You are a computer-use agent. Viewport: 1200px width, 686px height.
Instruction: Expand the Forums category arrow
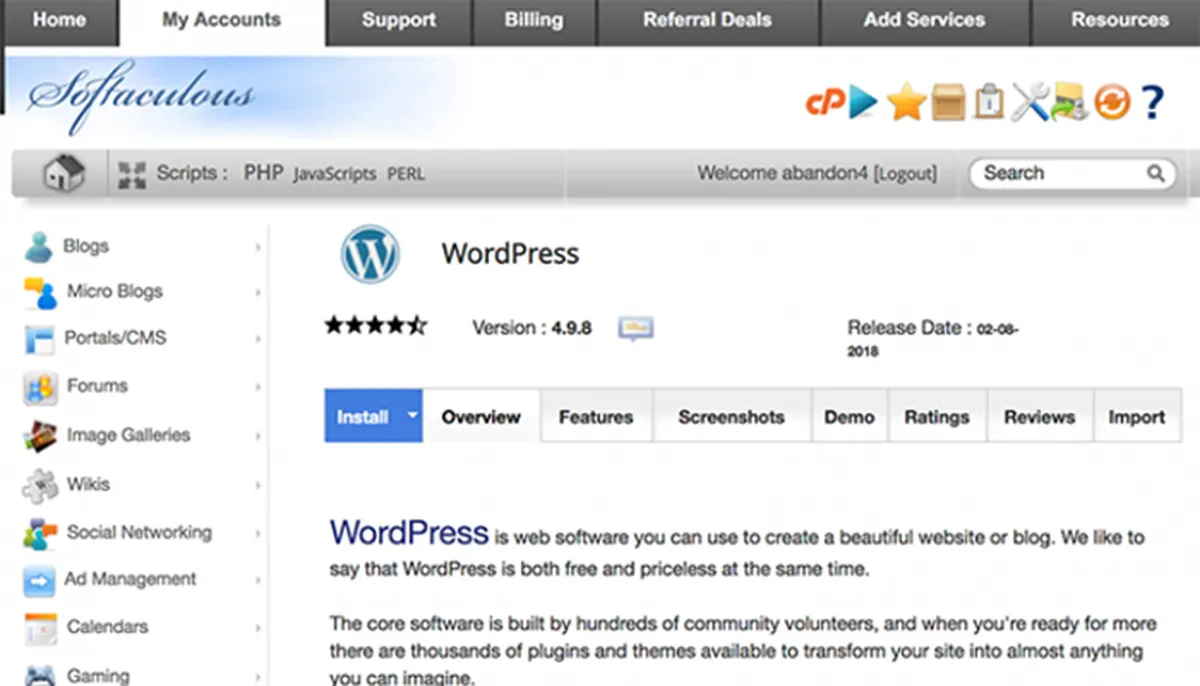tap(258, 387)
